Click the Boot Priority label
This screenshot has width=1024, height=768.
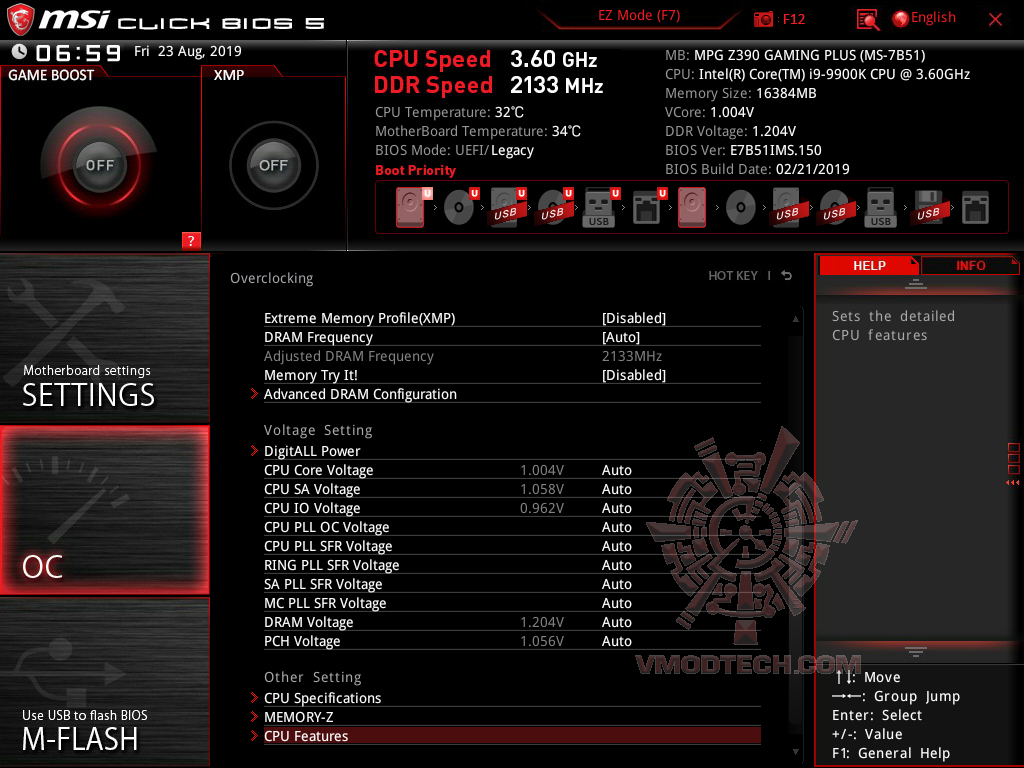pyautogui.click(x=415, y=170)
